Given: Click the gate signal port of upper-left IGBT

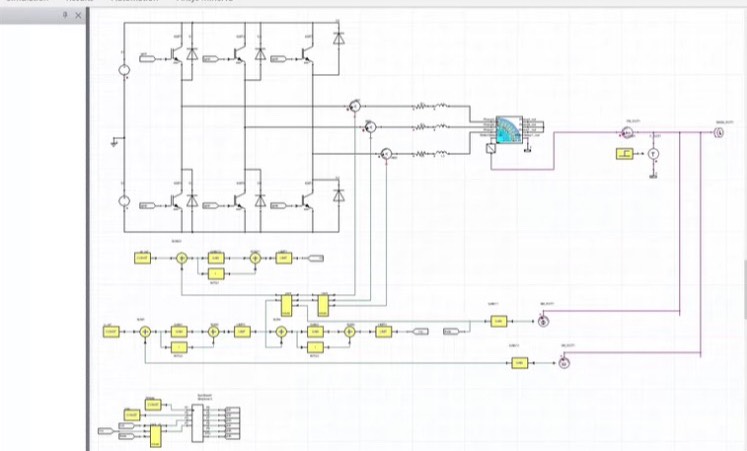Looking at the screenshot, I should 147,59.
